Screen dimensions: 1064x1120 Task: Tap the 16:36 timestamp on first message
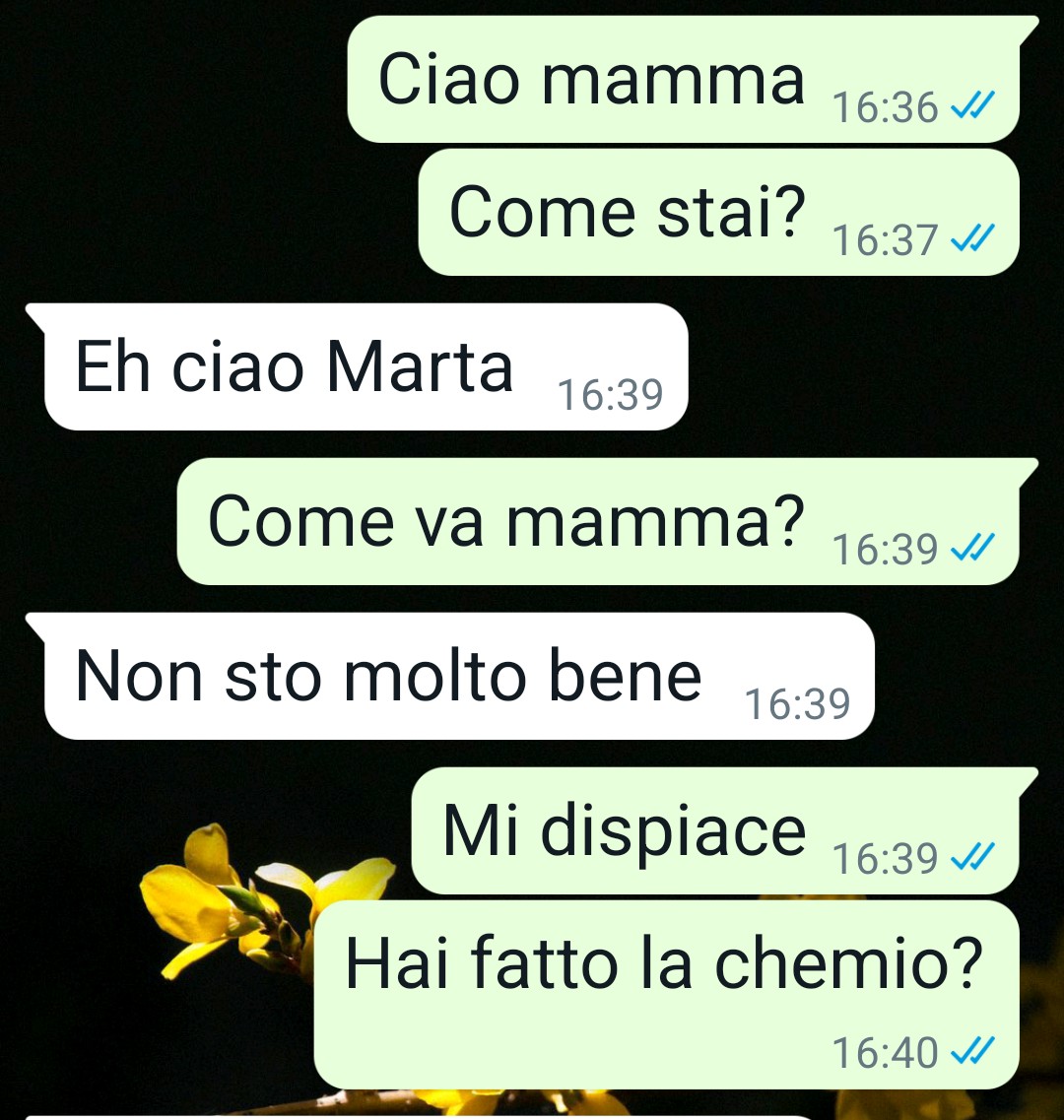[886, 107]
